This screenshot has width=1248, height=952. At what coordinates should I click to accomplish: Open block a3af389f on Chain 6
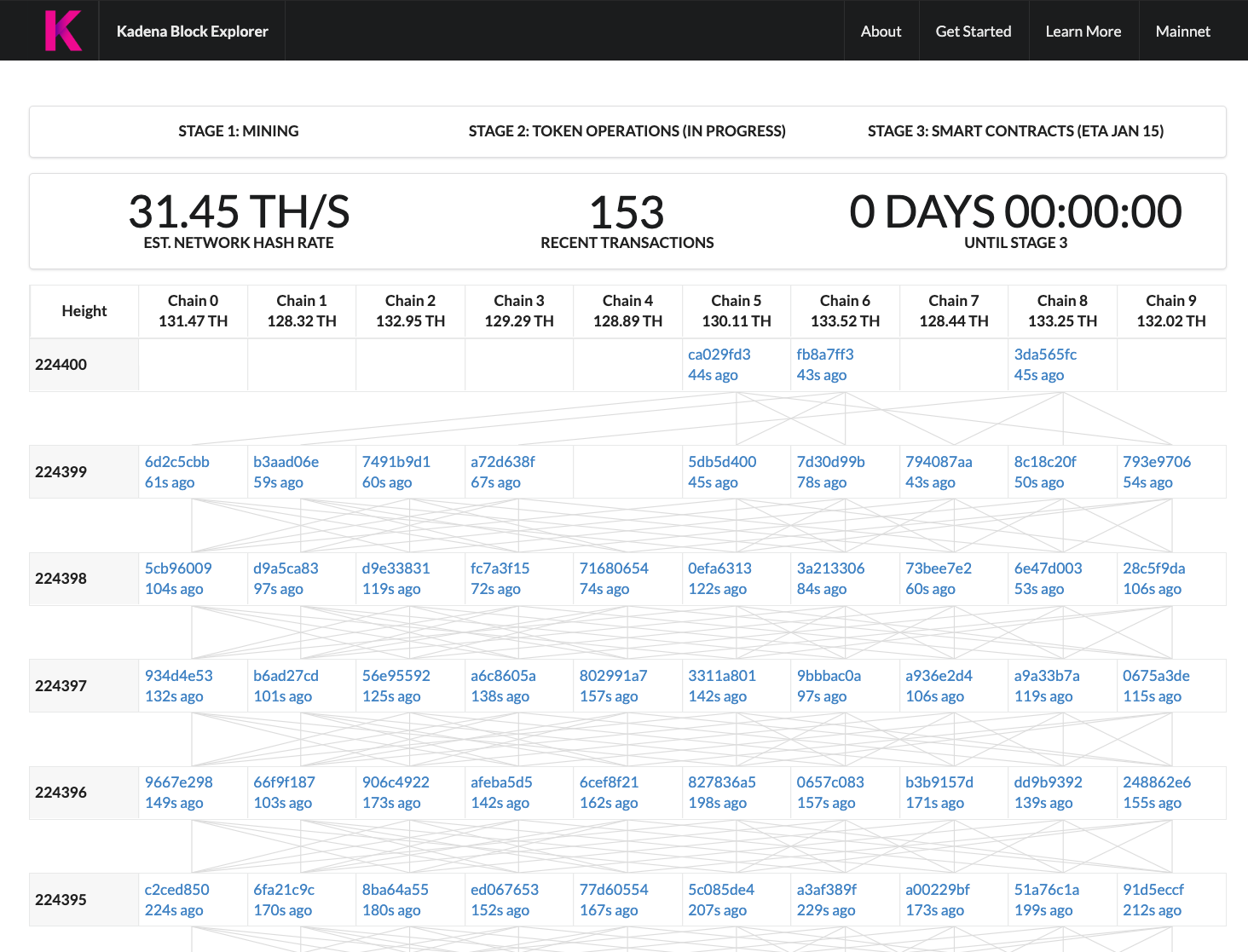pyautogui.click(x=827, y=890)
